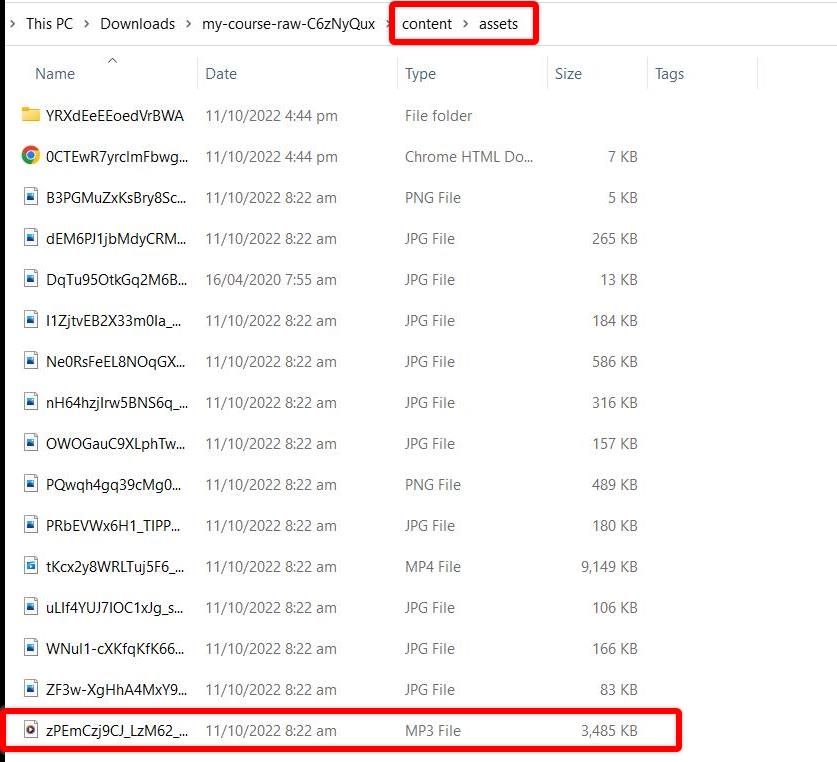Select file name 0CTEwR7yrclmFbwg...
Image resolution: width=837 pixels, height=762 pixels.
coord(117,156)
